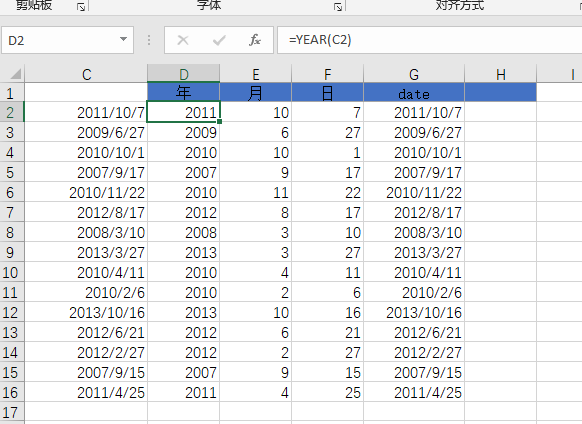Select cell C12 with 2013/10/16
Screen dimensions: 582x424
click(86, 312)
